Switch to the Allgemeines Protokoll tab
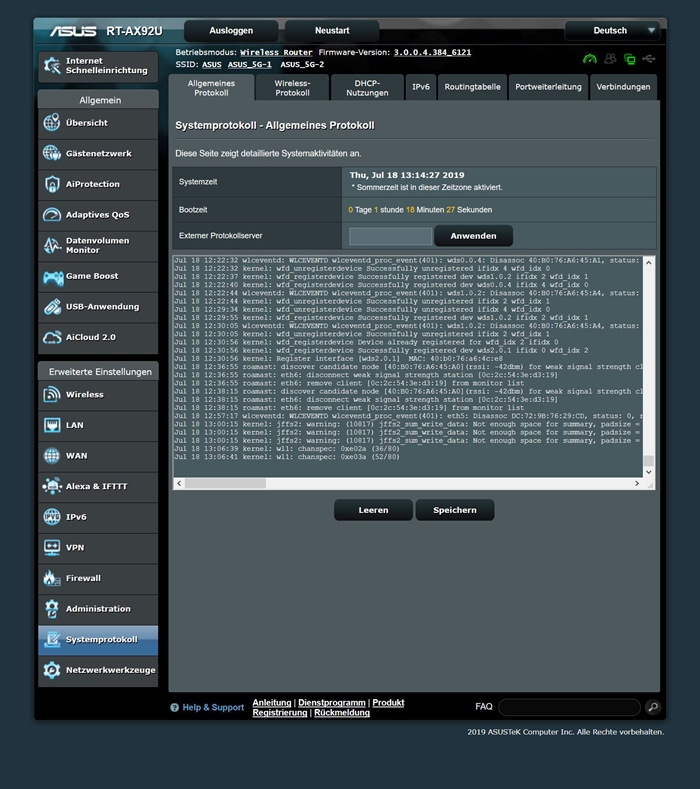 point(211,88)
